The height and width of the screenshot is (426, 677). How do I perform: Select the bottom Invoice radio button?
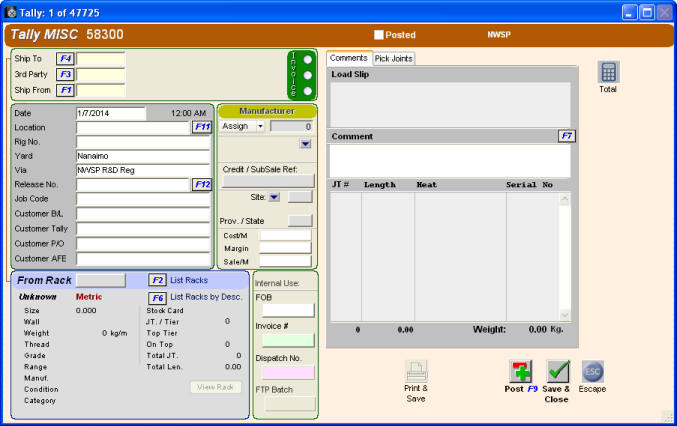pos(308,89)
